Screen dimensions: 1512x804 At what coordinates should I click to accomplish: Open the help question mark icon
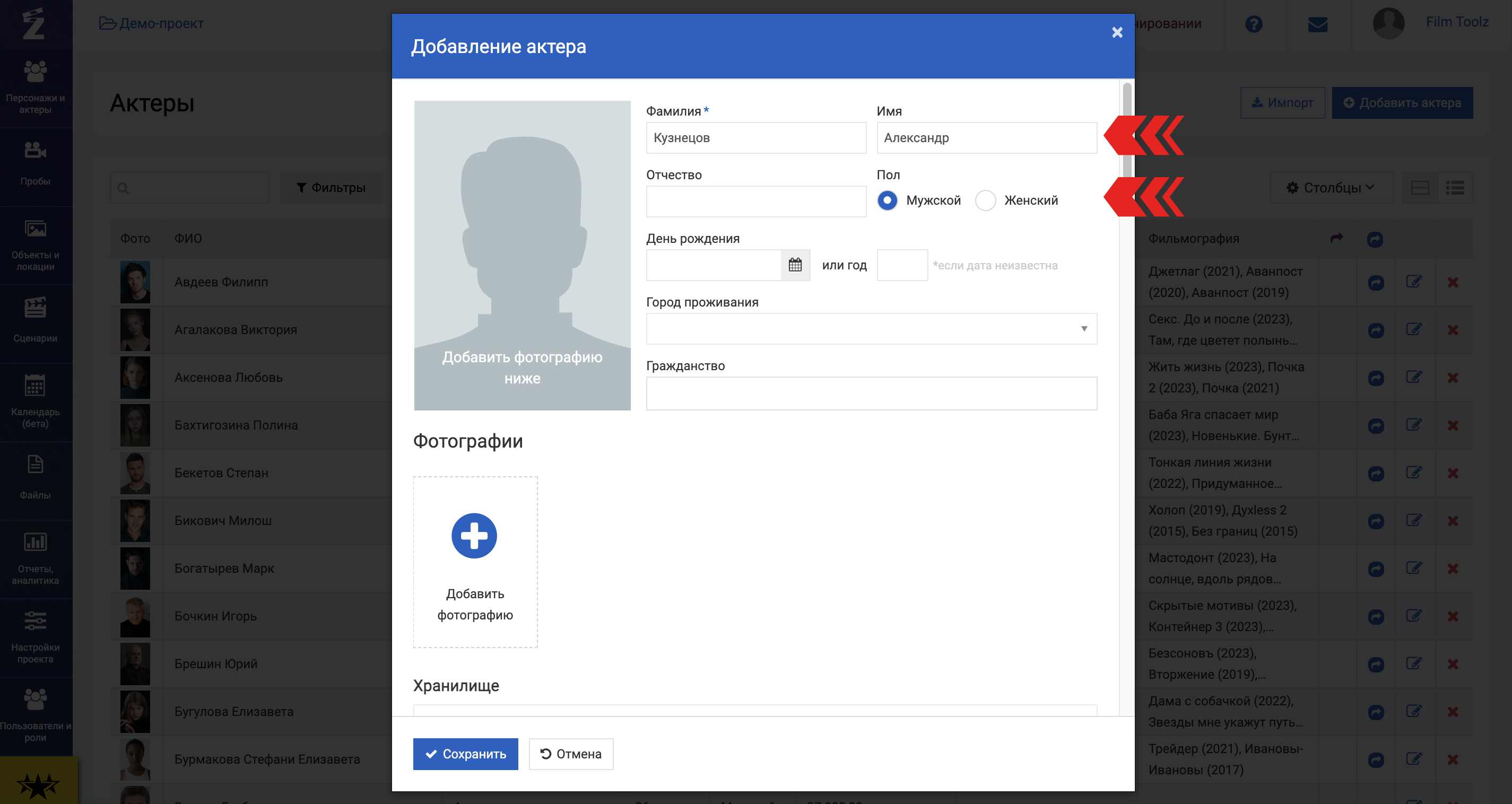[x=1253, y=24]
